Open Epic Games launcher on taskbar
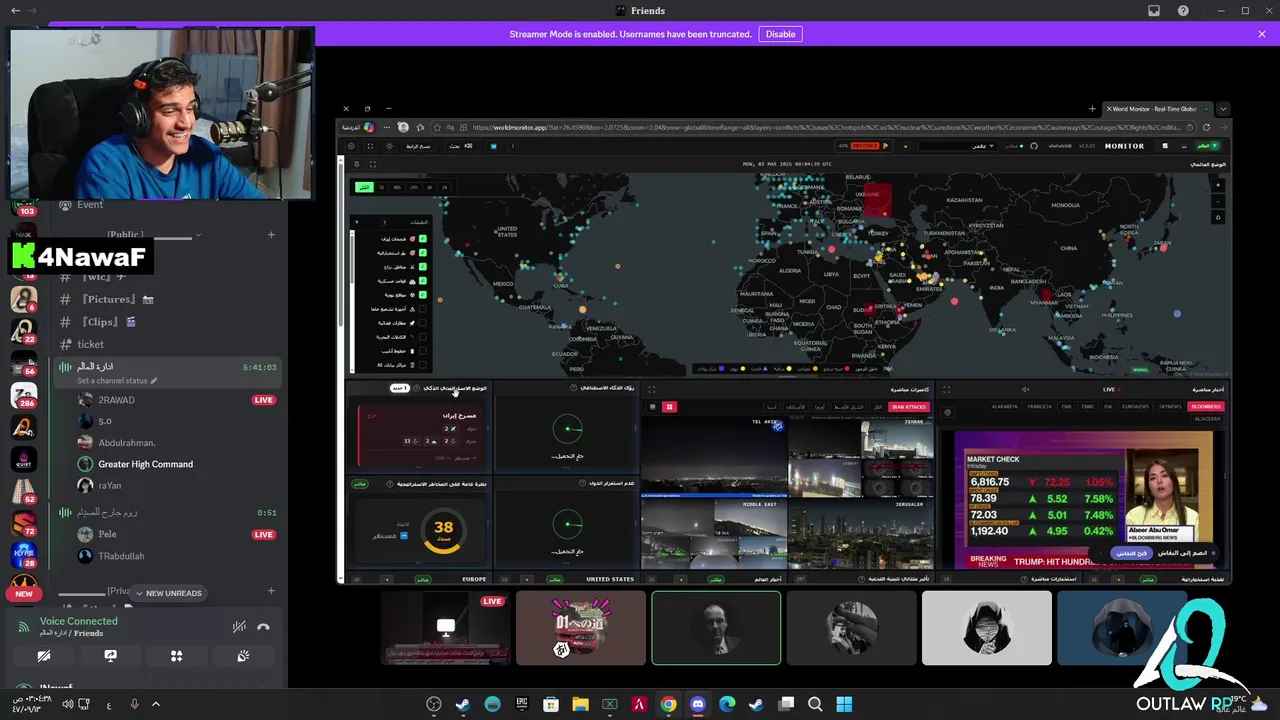This screenshot has height=720, width=1280. pyautogui.click(x=521, y=704)
